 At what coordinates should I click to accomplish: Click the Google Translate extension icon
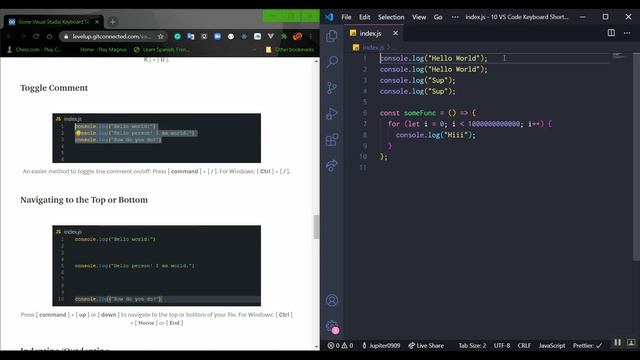point(191,36)
